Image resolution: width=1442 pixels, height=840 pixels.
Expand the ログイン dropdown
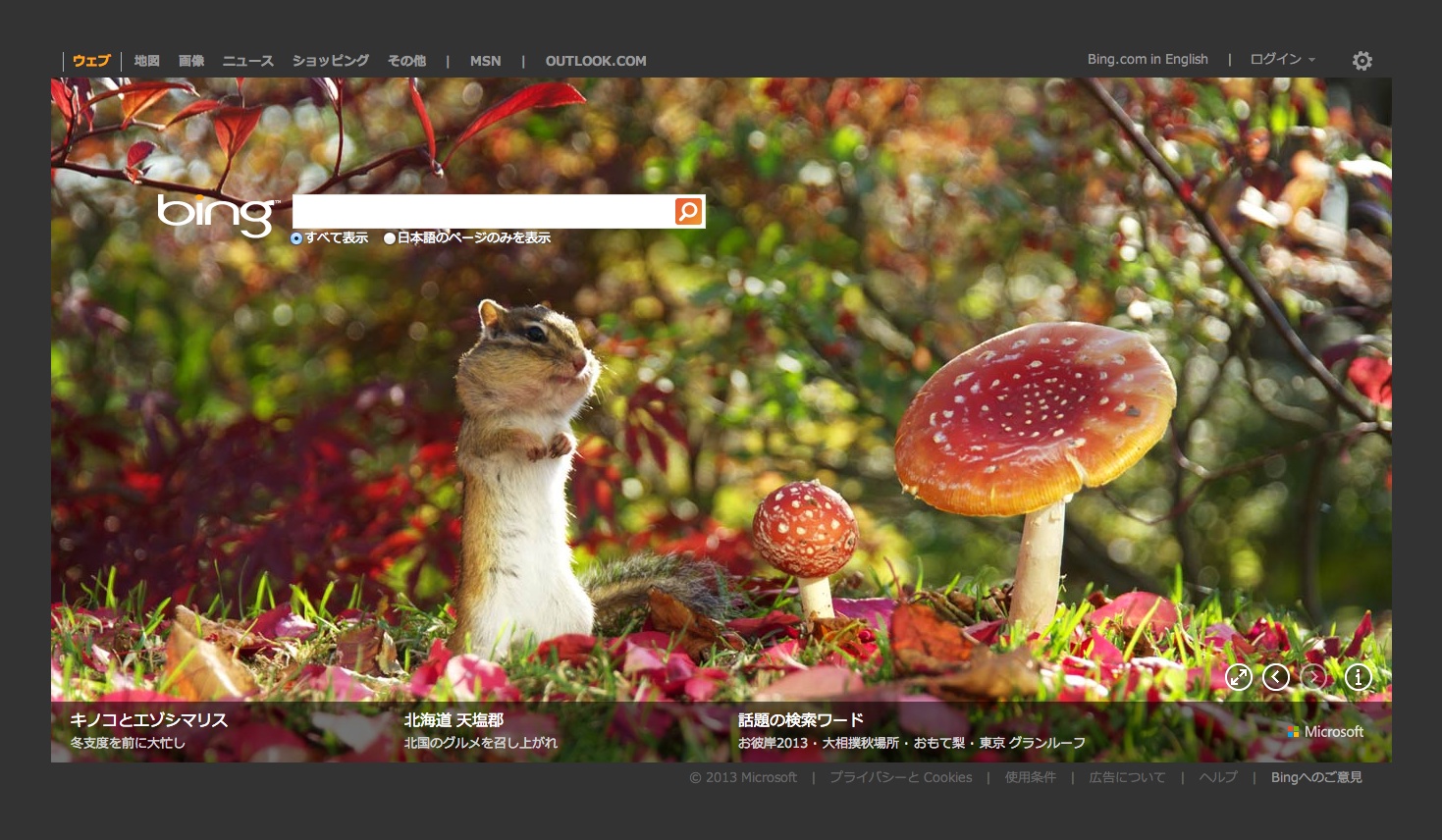click(1282, 60)
